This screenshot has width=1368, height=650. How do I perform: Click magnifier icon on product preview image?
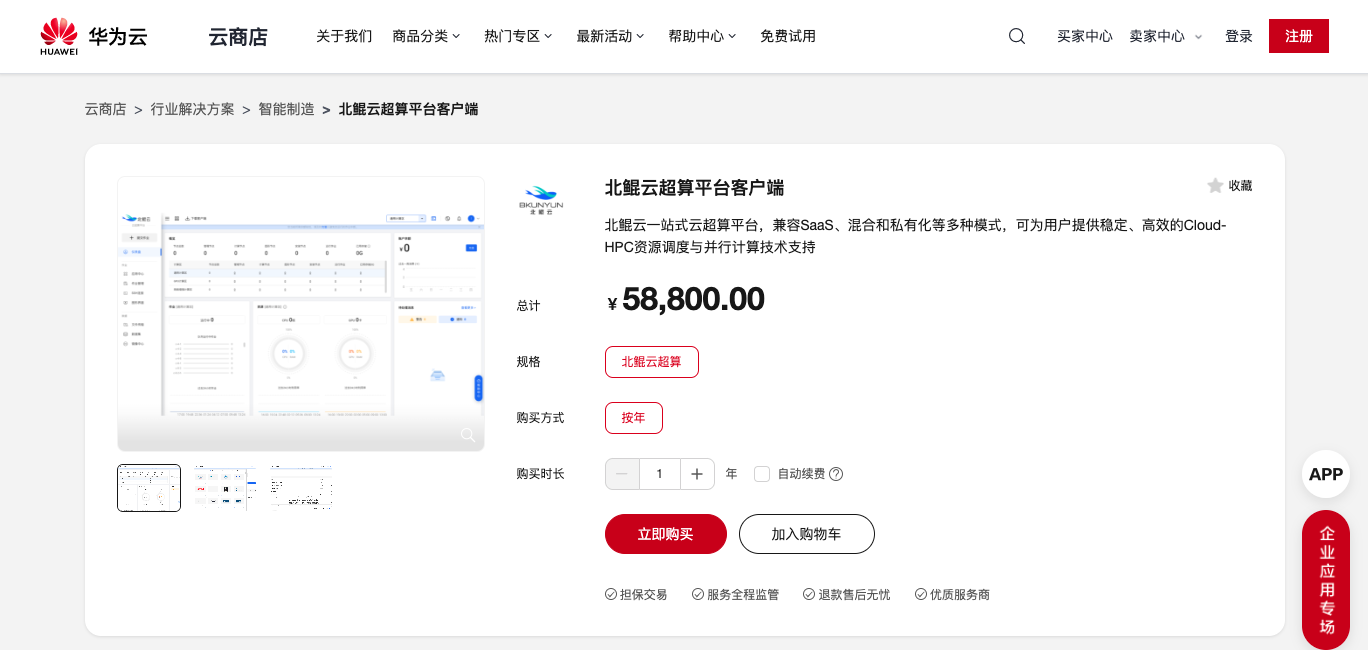click(x=467, y=435)
